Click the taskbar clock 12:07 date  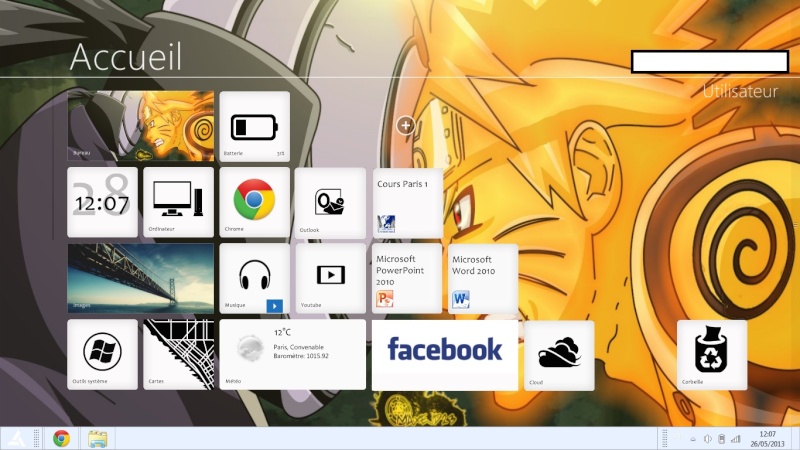pyautogui.click(x=767, y=439)
